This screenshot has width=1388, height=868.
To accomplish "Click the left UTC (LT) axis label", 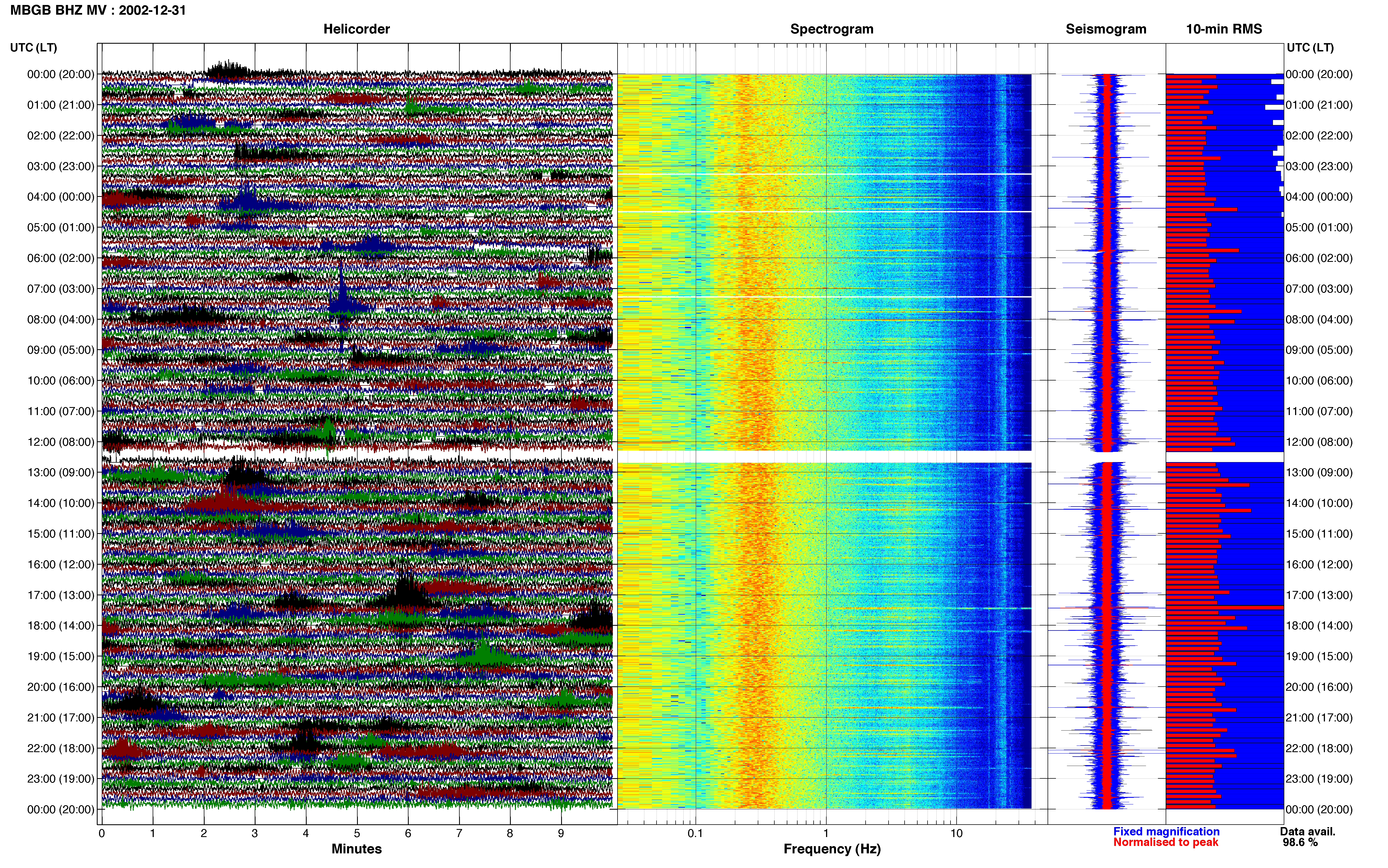I will (34, 48).
